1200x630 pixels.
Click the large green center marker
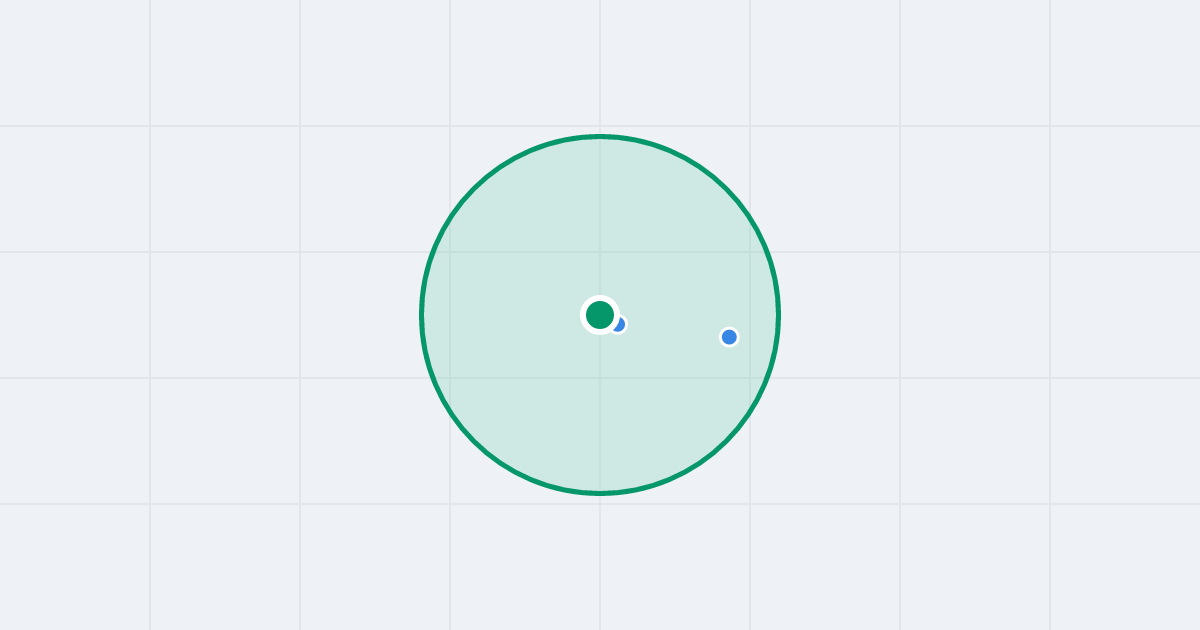coord(600,315)
